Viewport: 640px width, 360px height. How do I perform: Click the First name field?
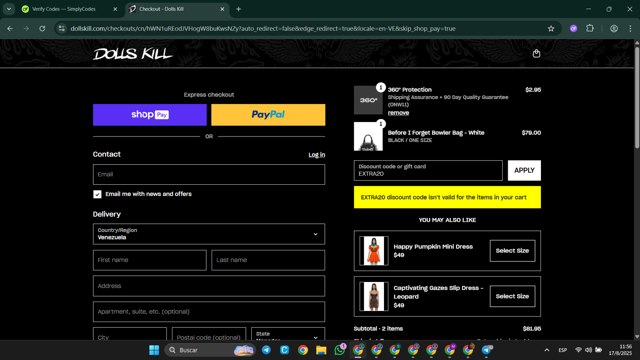150,260
